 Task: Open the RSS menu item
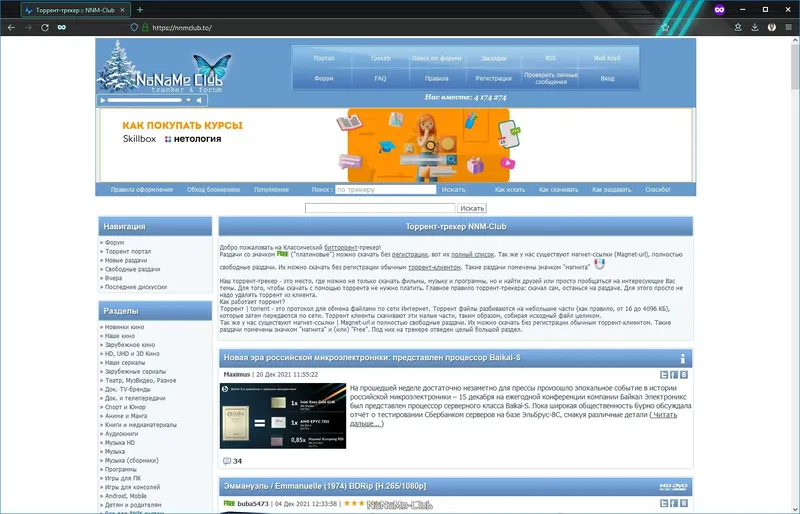551,58
